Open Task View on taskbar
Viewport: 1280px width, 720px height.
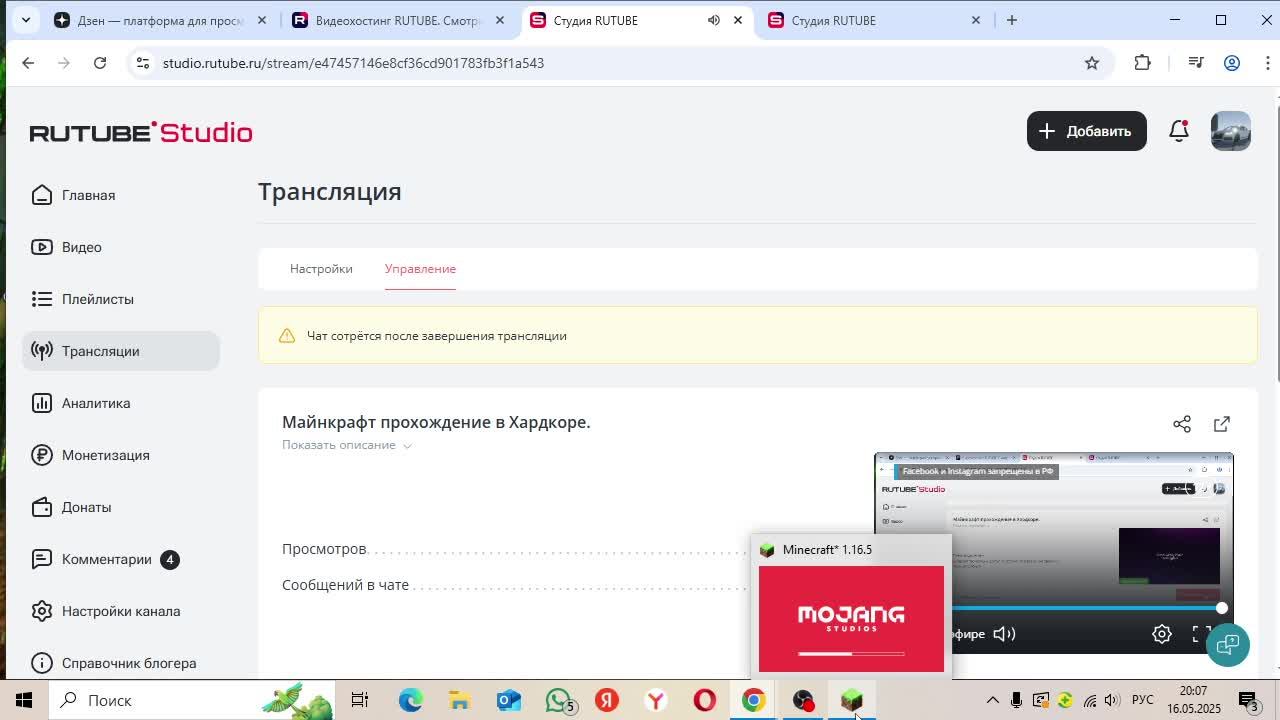[x=360, y=700]
